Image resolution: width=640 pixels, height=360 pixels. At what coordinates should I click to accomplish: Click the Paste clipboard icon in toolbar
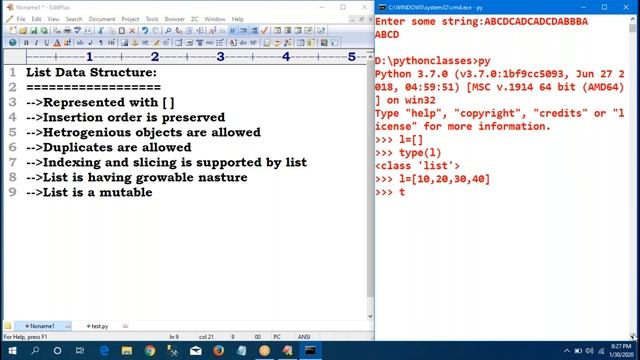coord(122,31)
